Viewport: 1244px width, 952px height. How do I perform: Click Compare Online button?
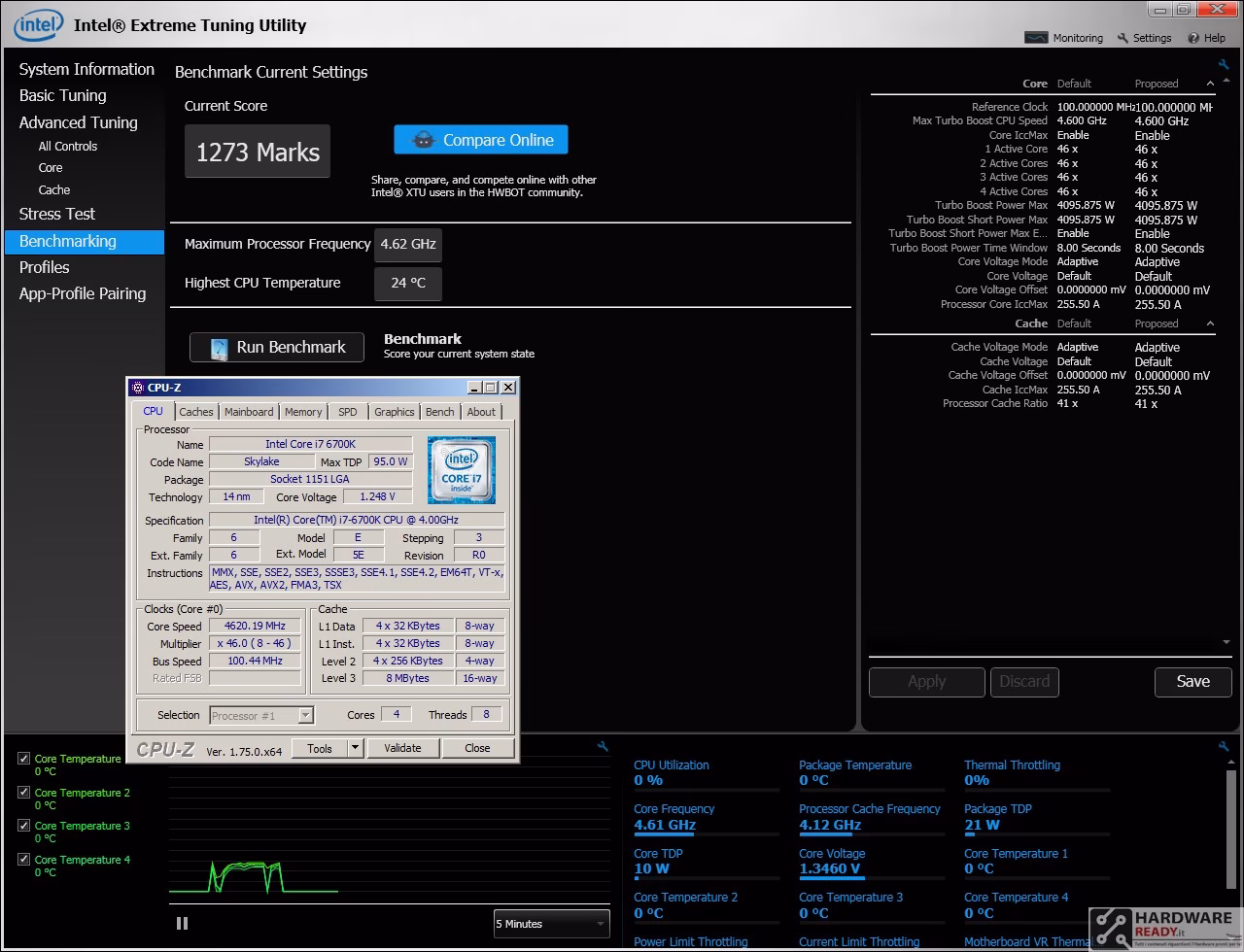pyautogui.click(x=481, y=140)
